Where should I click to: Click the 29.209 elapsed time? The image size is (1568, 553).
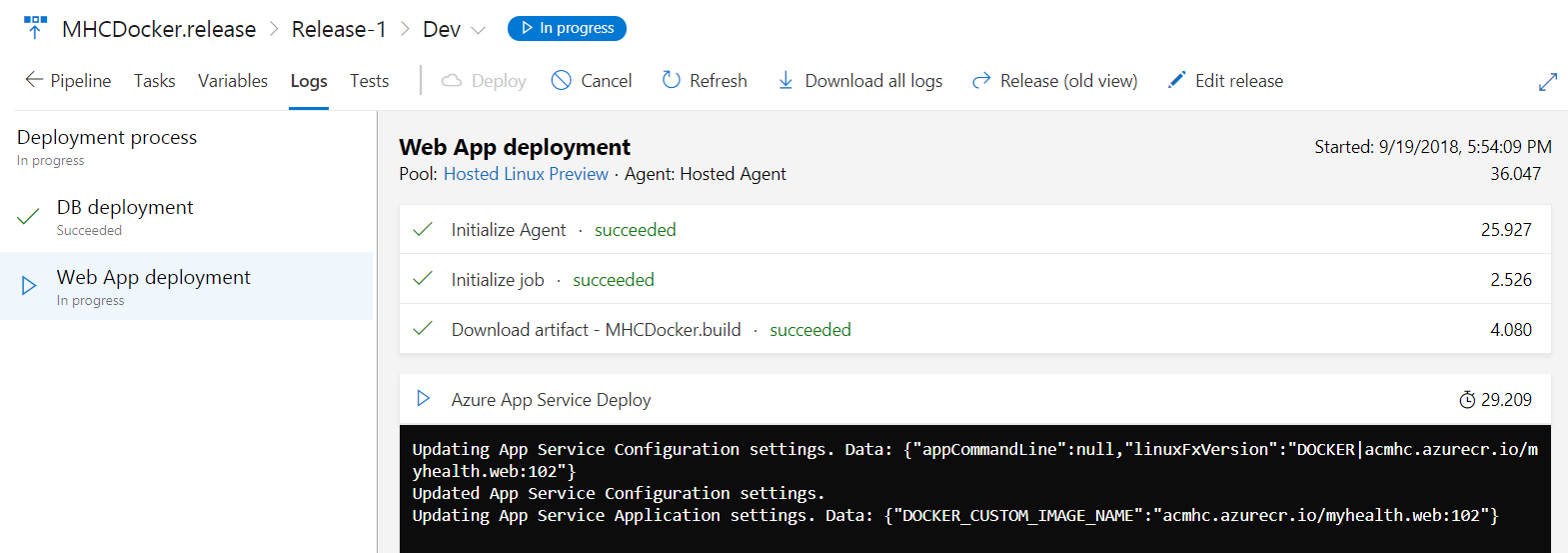coord(1506,400)
